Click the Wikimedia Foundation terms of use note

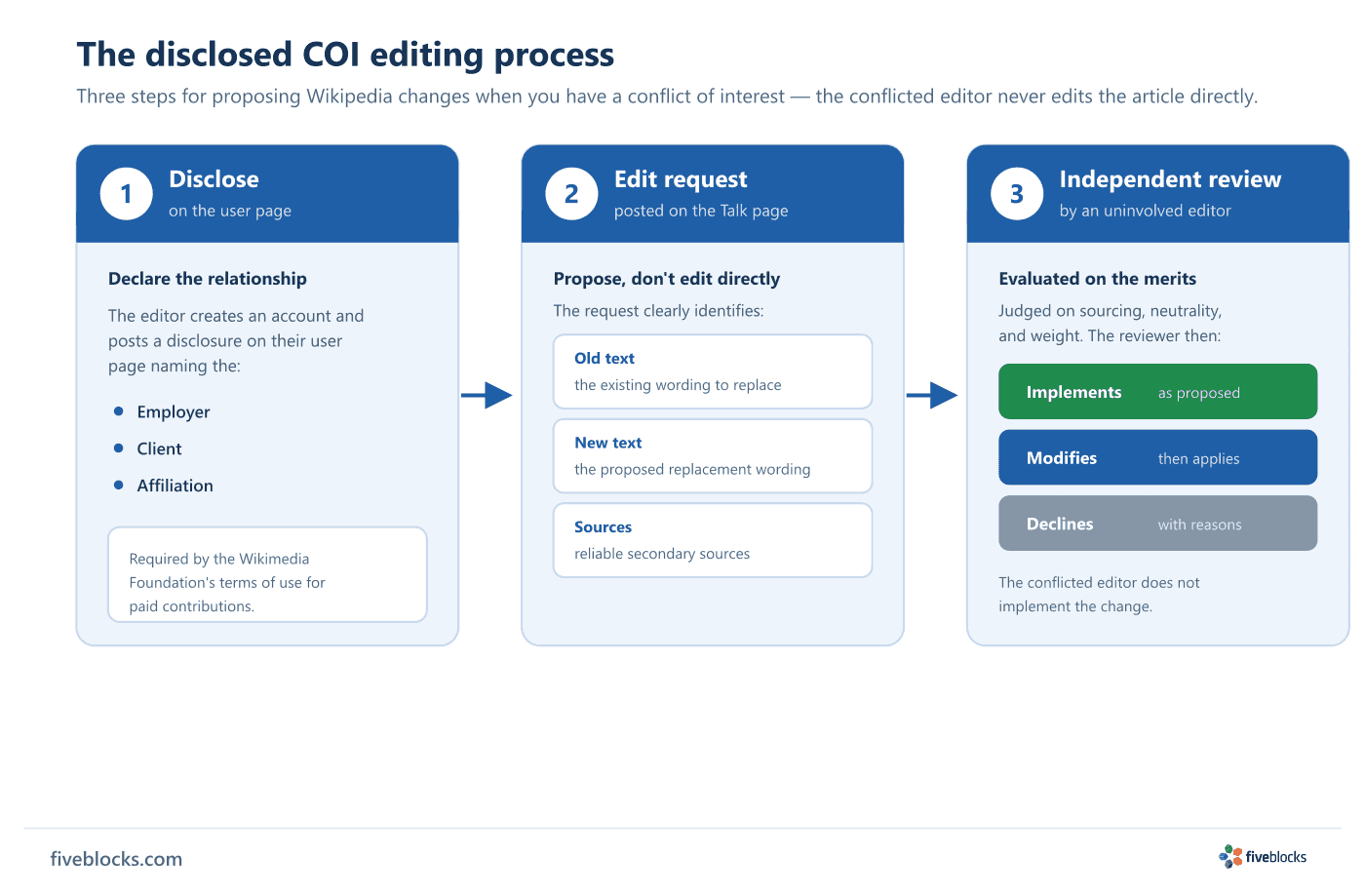click(267, 575)
